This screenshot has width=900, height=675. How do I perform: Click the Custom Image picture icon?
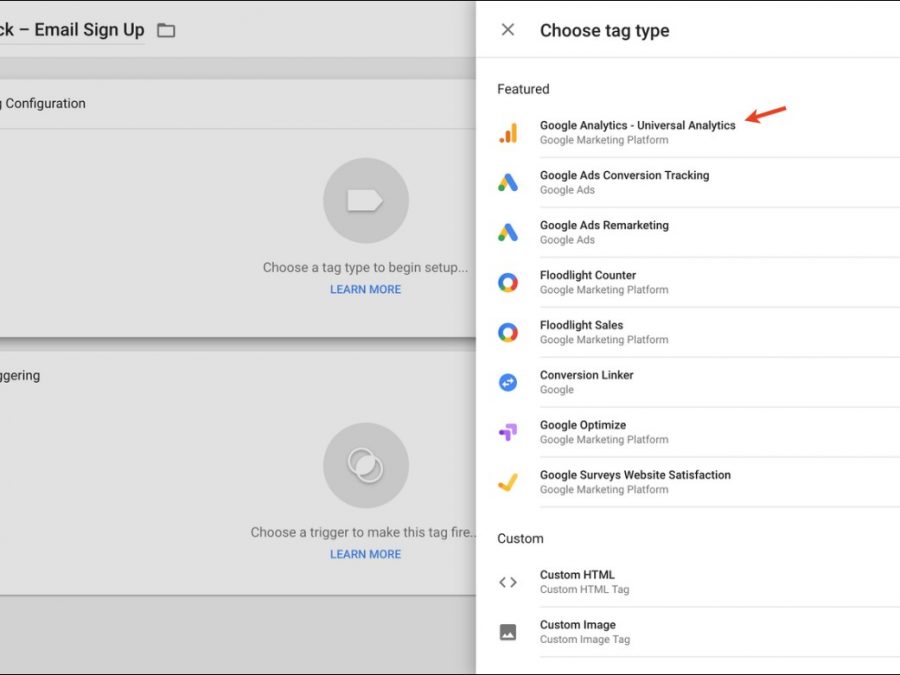(x=508, y=632)
